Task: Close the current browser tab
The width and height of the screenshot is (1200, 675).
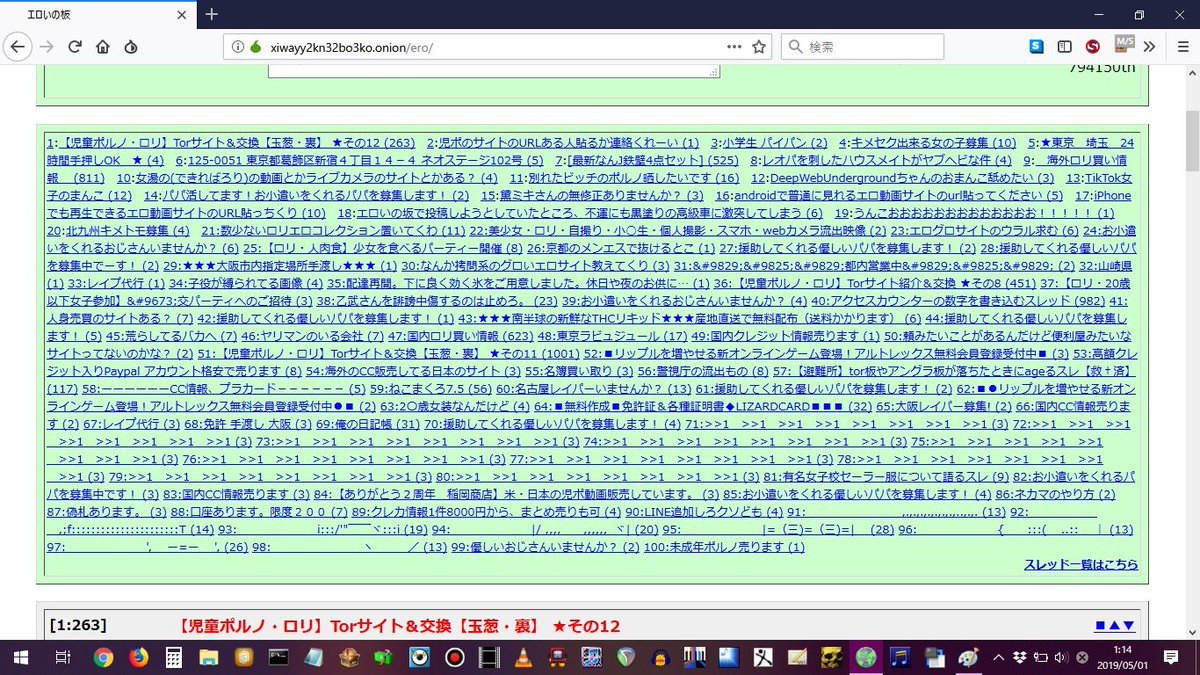Action: tap(182, 14)
